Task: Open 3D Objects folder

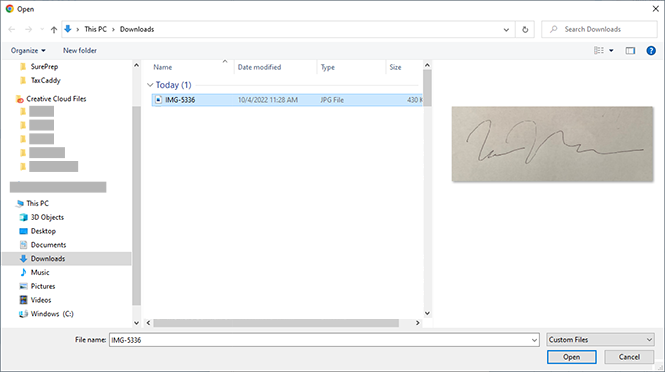Action: 47,217
